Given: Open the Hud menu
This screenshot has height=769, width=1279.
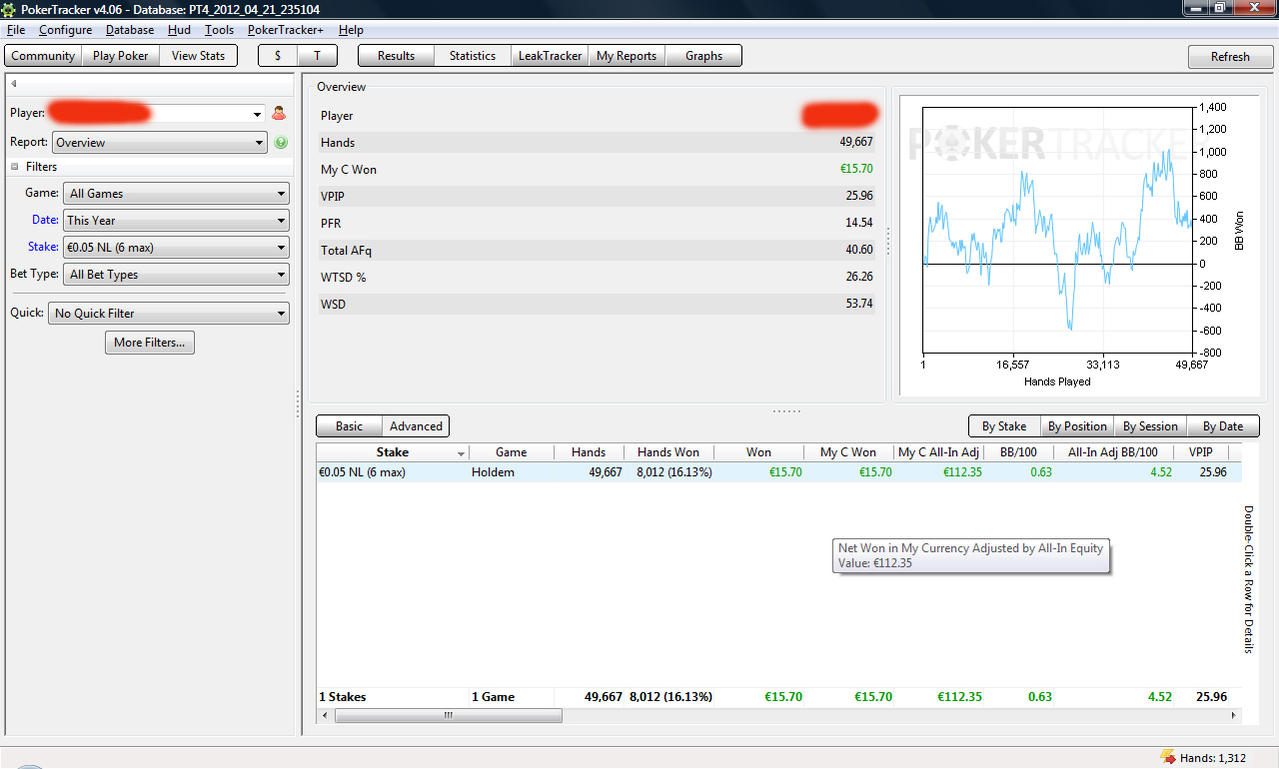Looking at the screenshot, I should click(x=179, y=30).
